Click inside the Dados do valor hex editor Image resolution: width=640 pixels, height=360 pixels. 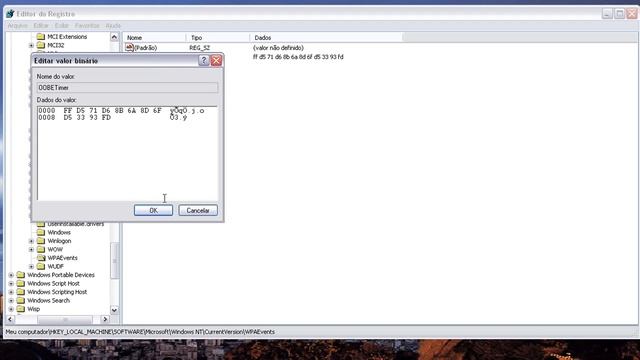coord(127,153)
